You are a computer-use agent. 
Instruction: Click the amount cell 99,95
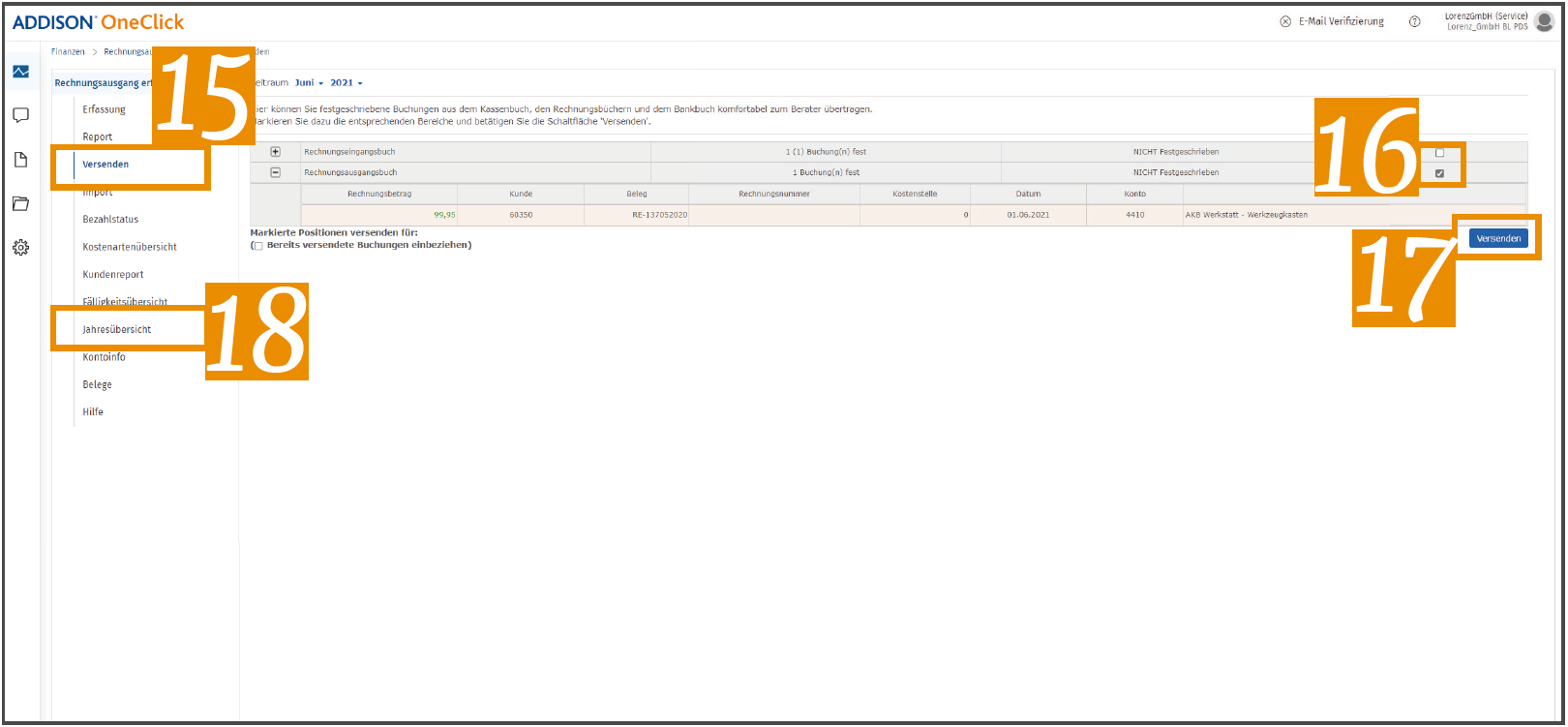coord(379,215)
